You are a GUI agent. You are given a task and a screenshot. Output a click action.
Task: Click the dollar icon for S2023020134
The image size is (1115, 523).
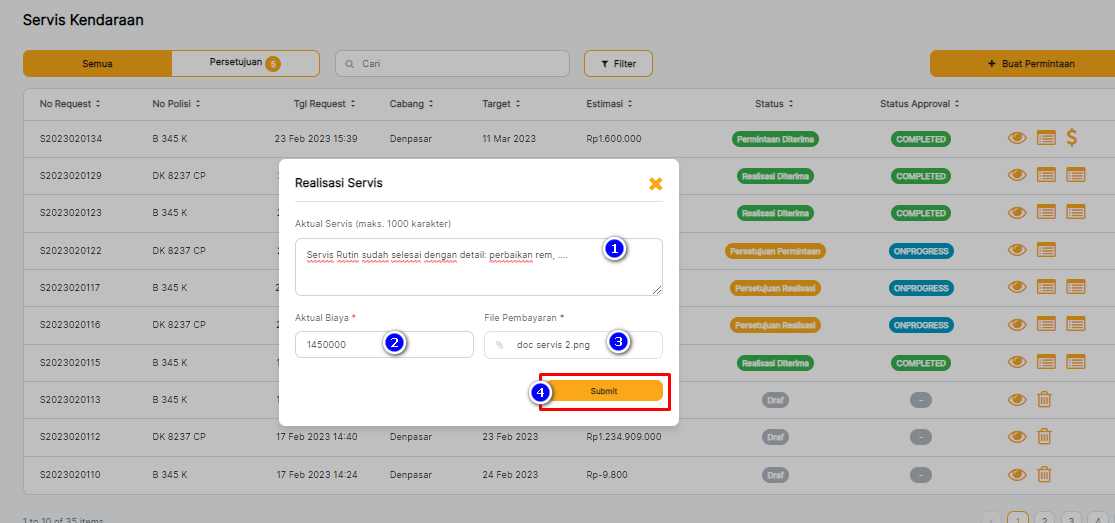1072,138
